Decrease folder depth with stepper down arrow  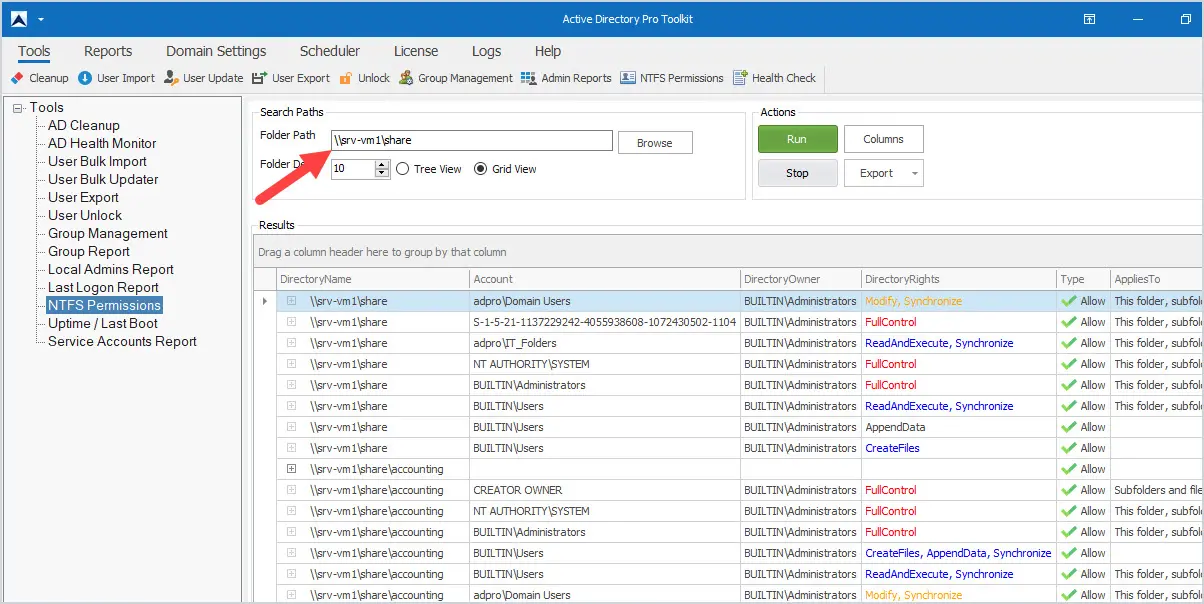point(381,174)
